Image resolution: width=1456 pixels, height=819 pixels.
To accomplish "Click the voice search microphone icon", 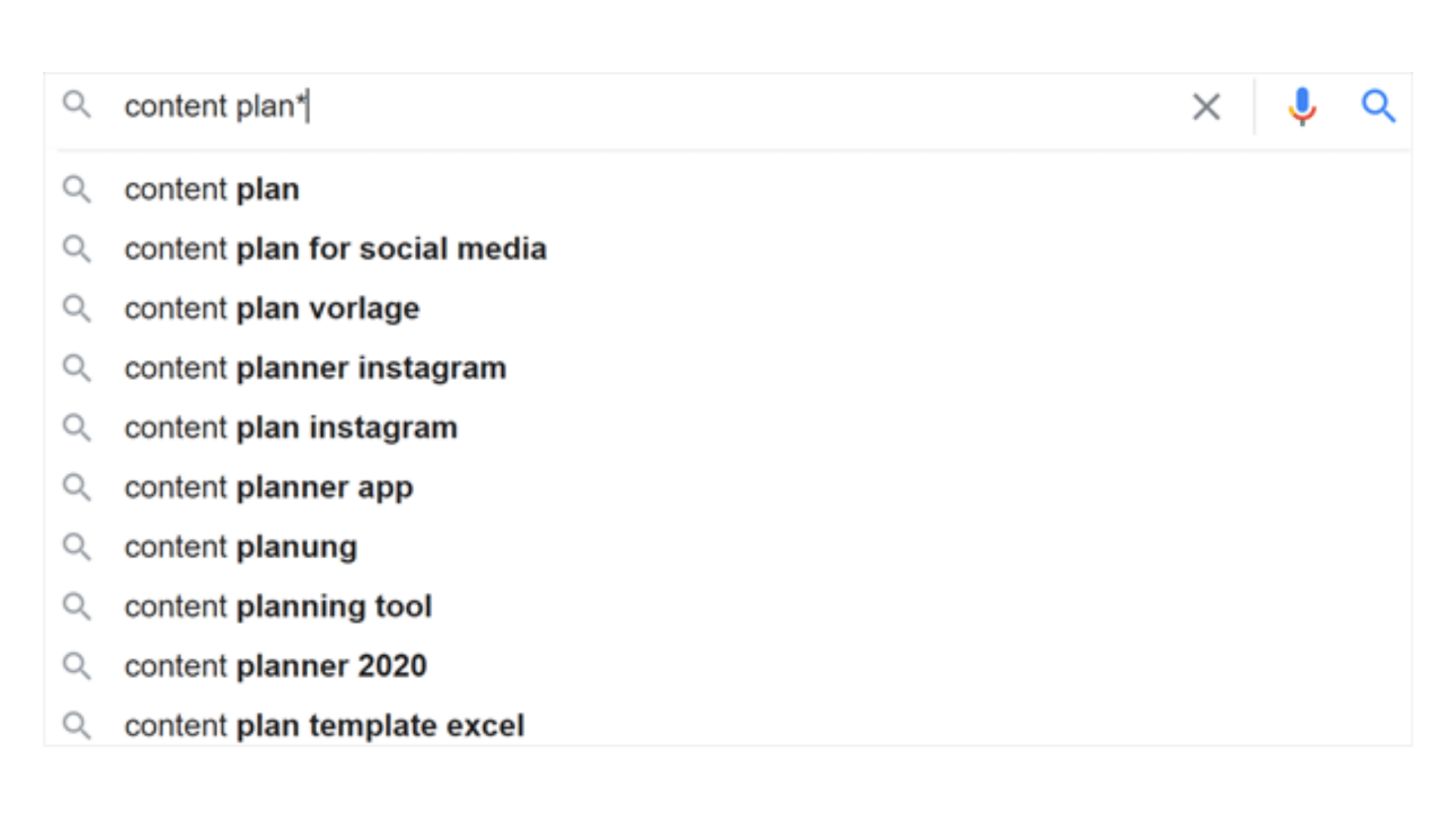I will point(1302,106).
